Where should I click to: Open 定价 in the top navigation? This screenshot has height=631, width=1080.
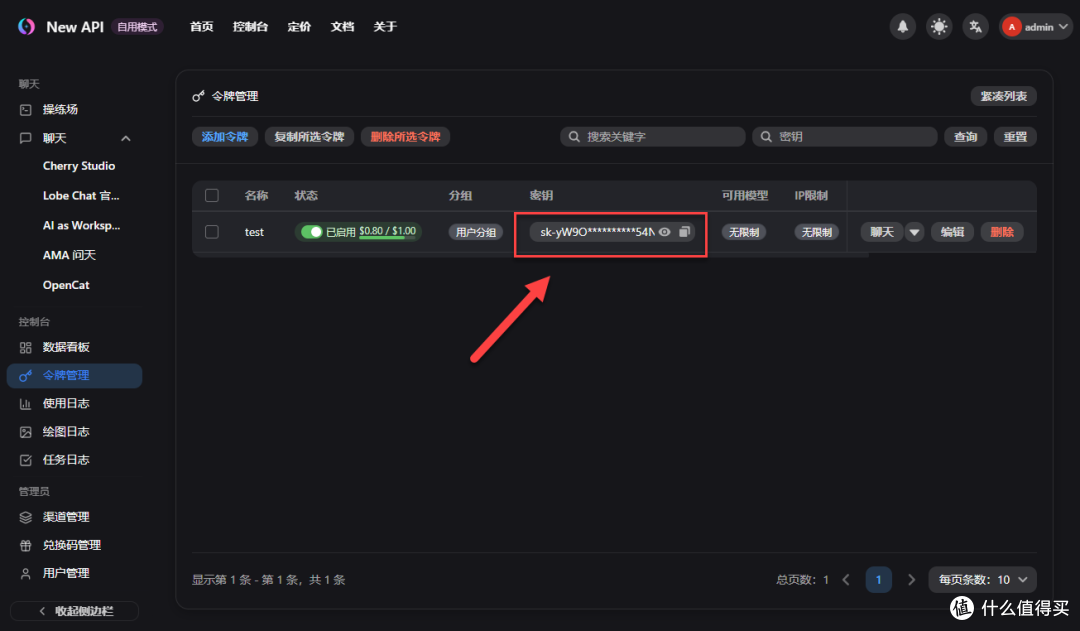(x=299, y=27)
